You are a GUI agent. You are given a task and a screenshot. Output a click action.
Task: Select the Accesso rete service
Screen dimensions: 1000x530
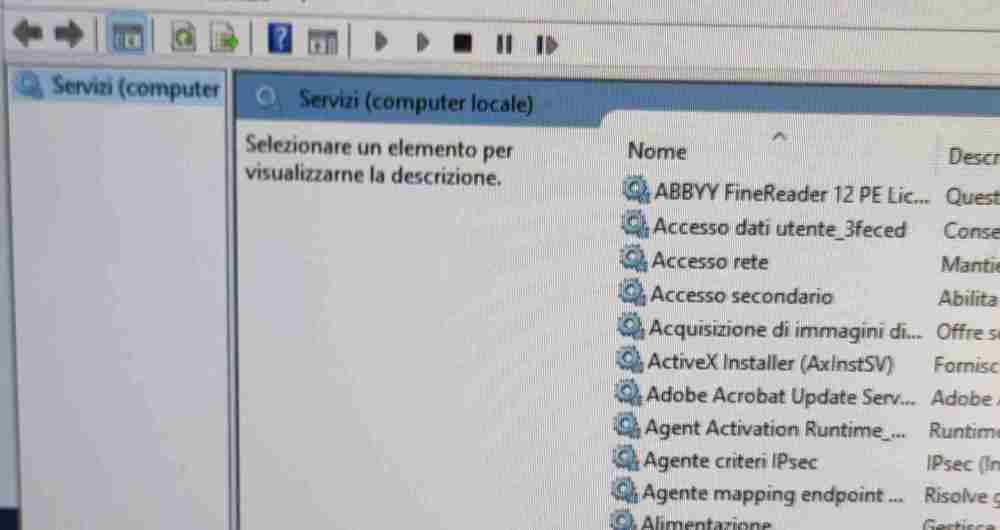pyautogui.click(x=709, y=262)
